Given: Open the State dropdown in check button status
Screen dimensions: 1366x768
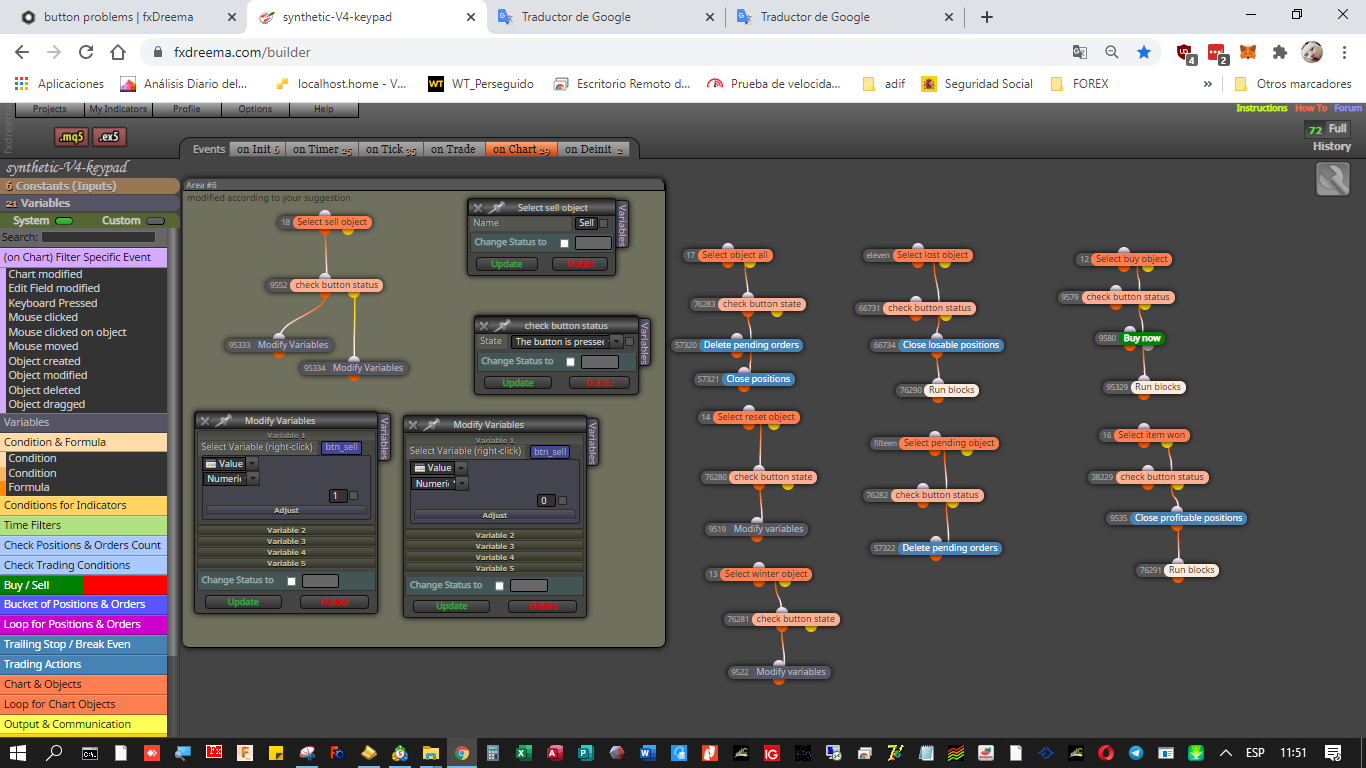Looking at the screenshot, I should [x=566, y=342].
